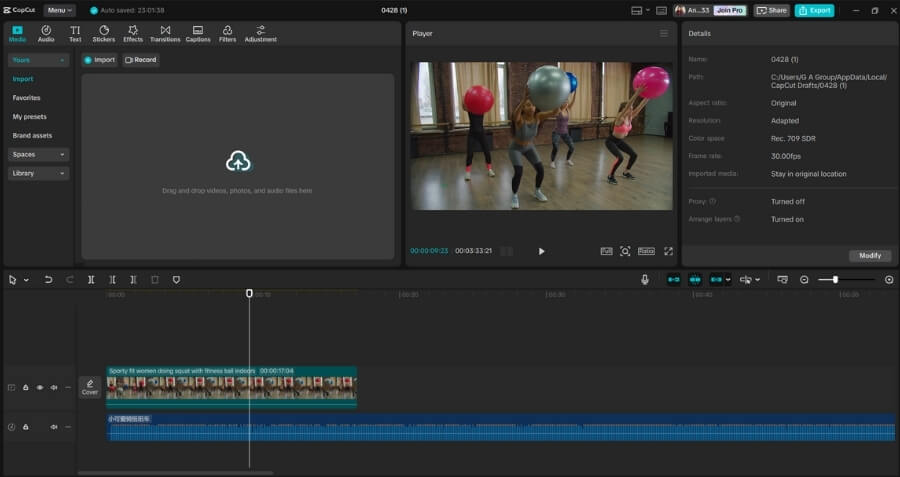Expand the Library dropdown

(x=38, y=173)
